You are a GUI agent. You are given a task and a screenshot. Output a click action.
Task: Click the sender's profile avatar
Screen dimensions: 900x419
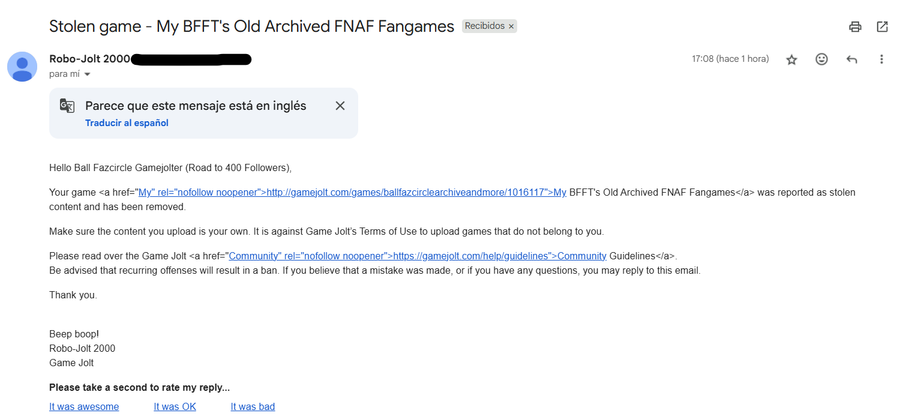coord(22,67)
